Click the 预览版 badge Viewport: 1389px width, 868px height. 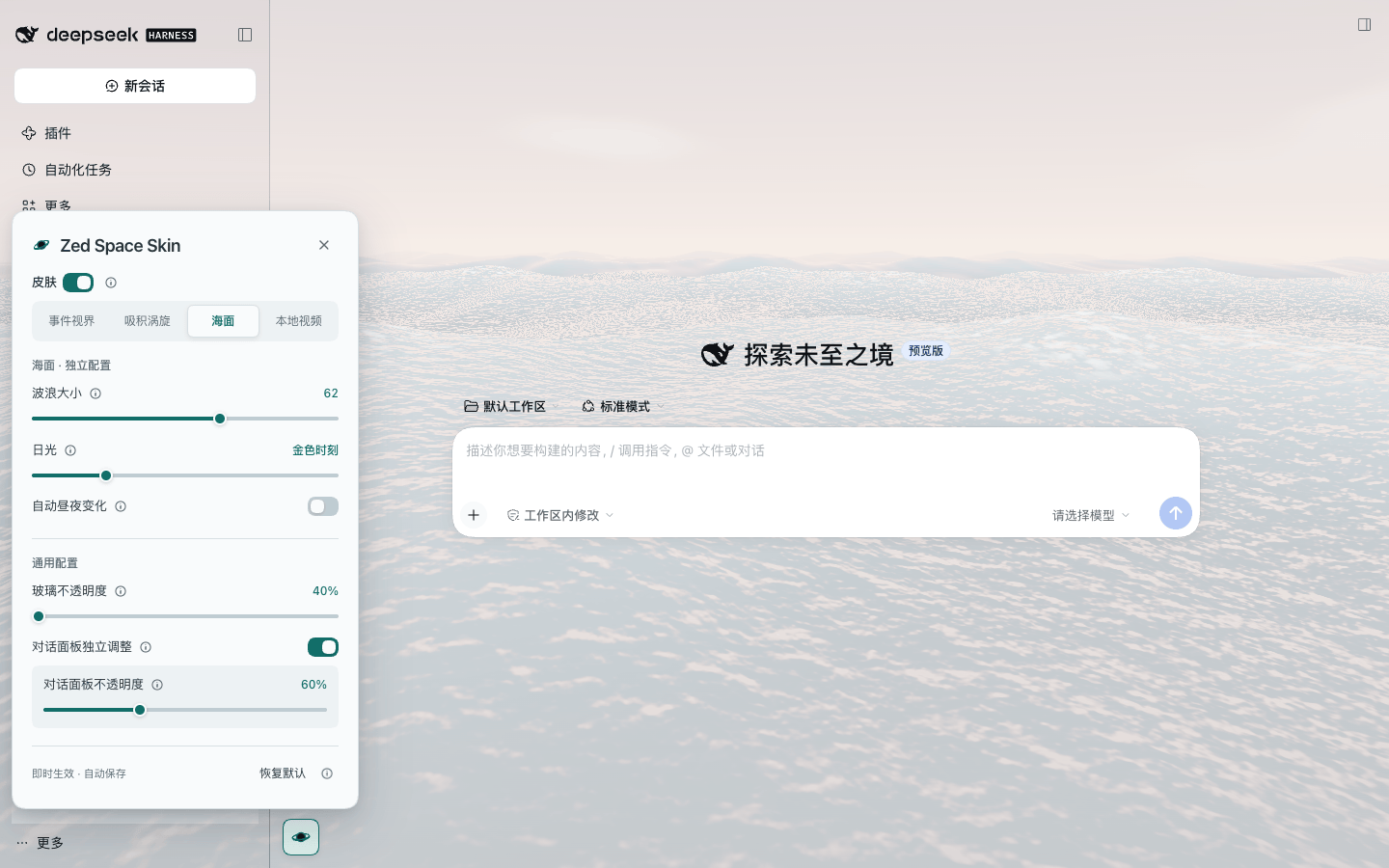click(x=926, y=351)
